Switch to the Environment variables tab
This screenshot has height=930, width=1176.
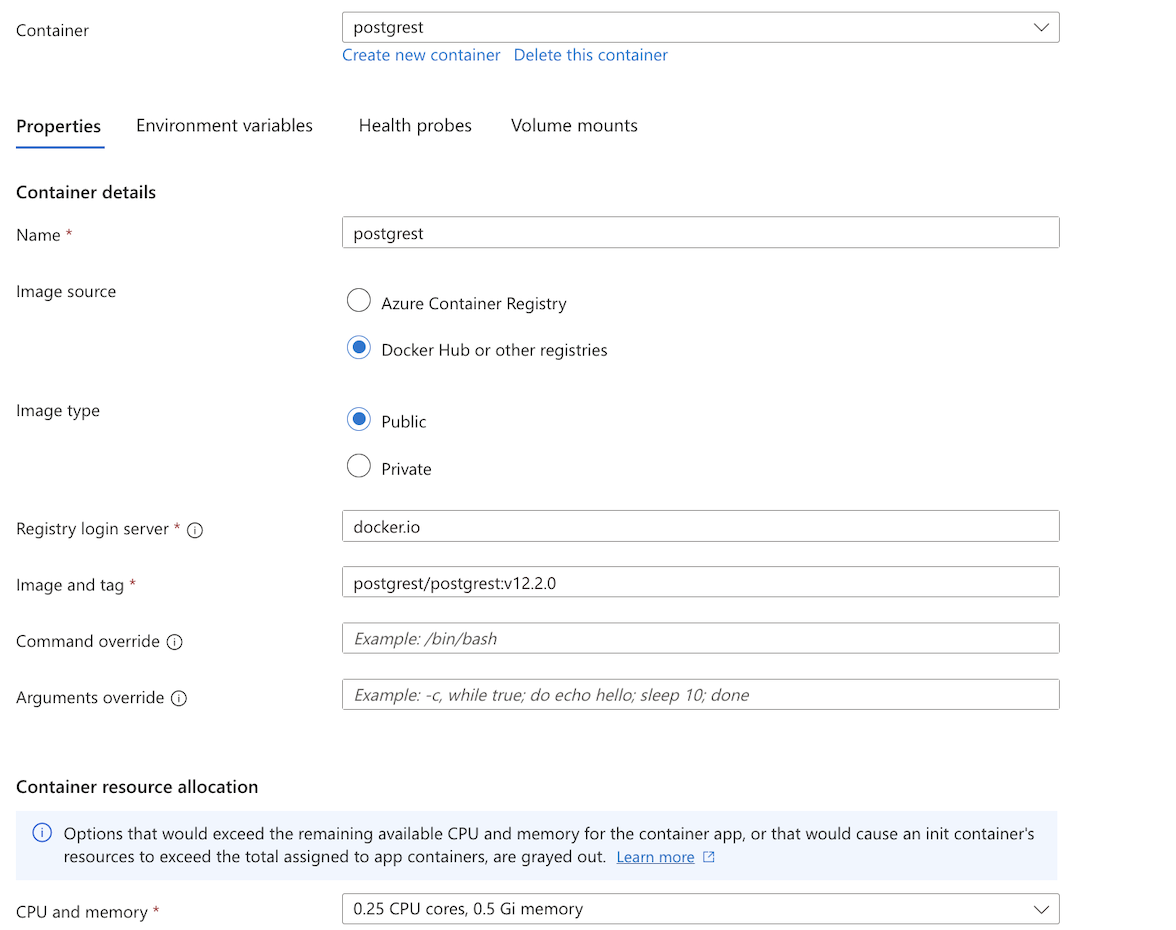224,125
